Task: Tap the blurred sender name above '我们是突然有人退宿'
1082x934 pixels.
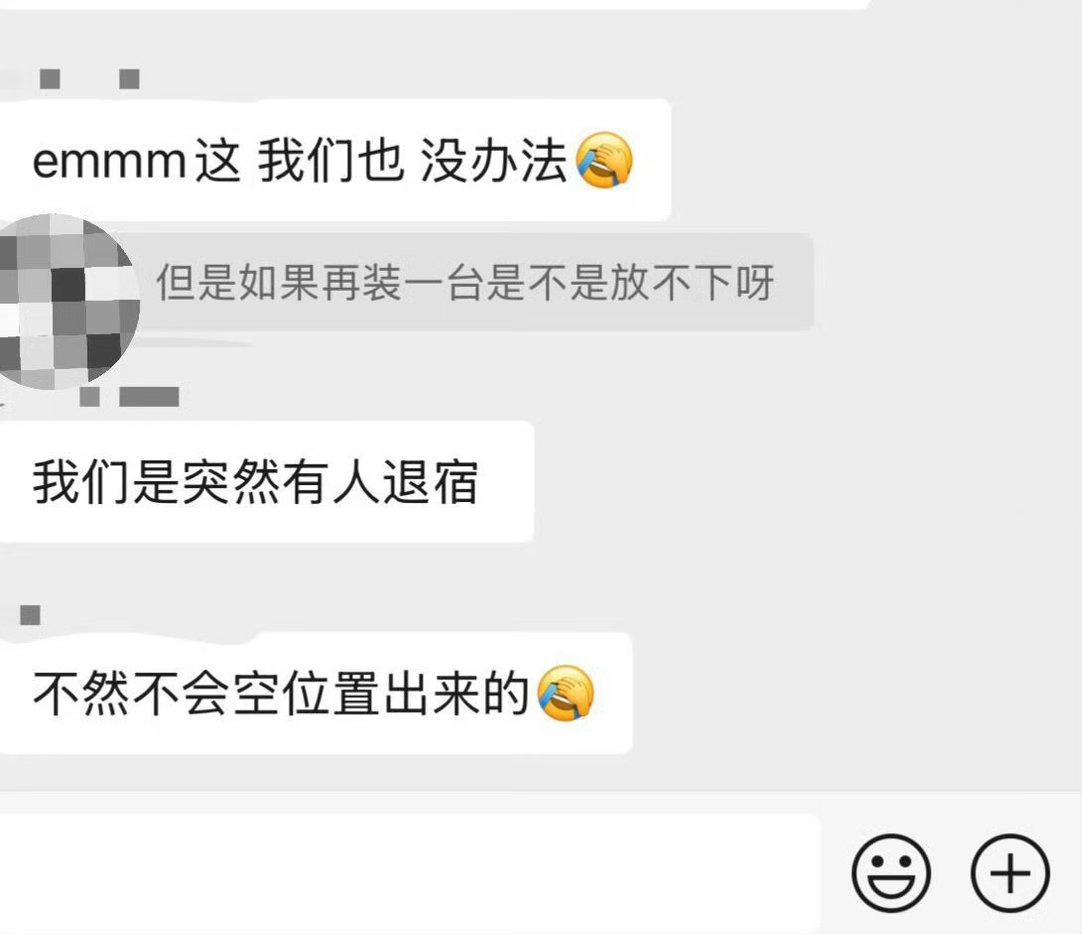Action: click(129, 397)
